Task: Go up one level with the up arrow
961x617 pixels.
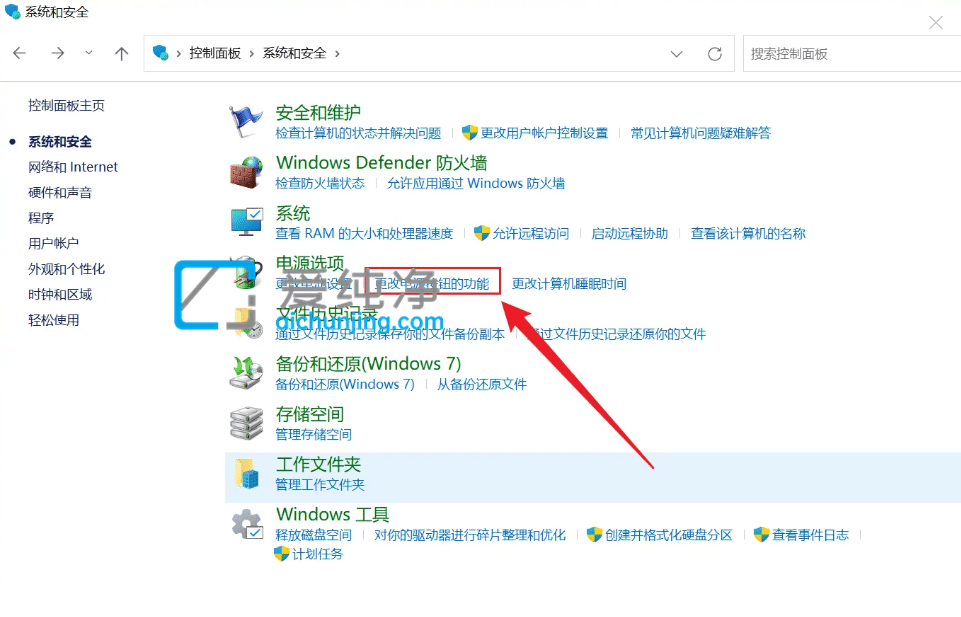Action: [121, 53]
